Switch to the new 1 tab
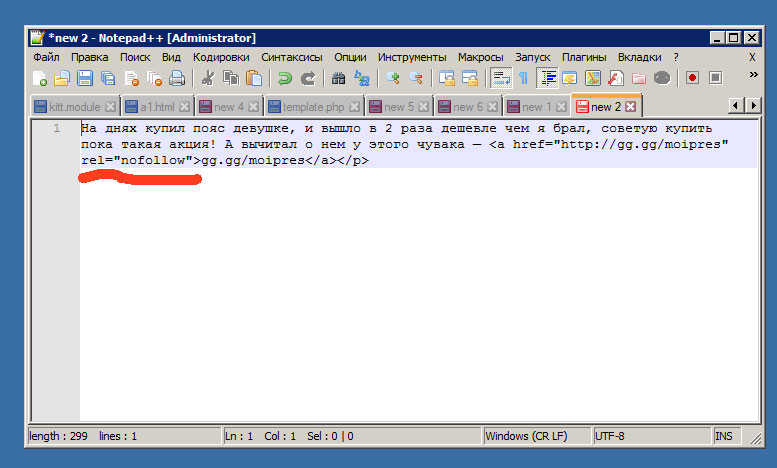 (x=536, y=107)
